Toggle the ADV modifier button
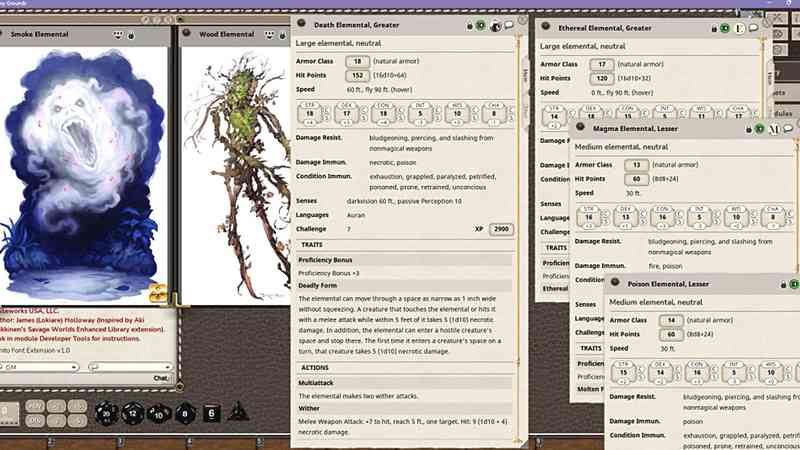 point(35,407)
